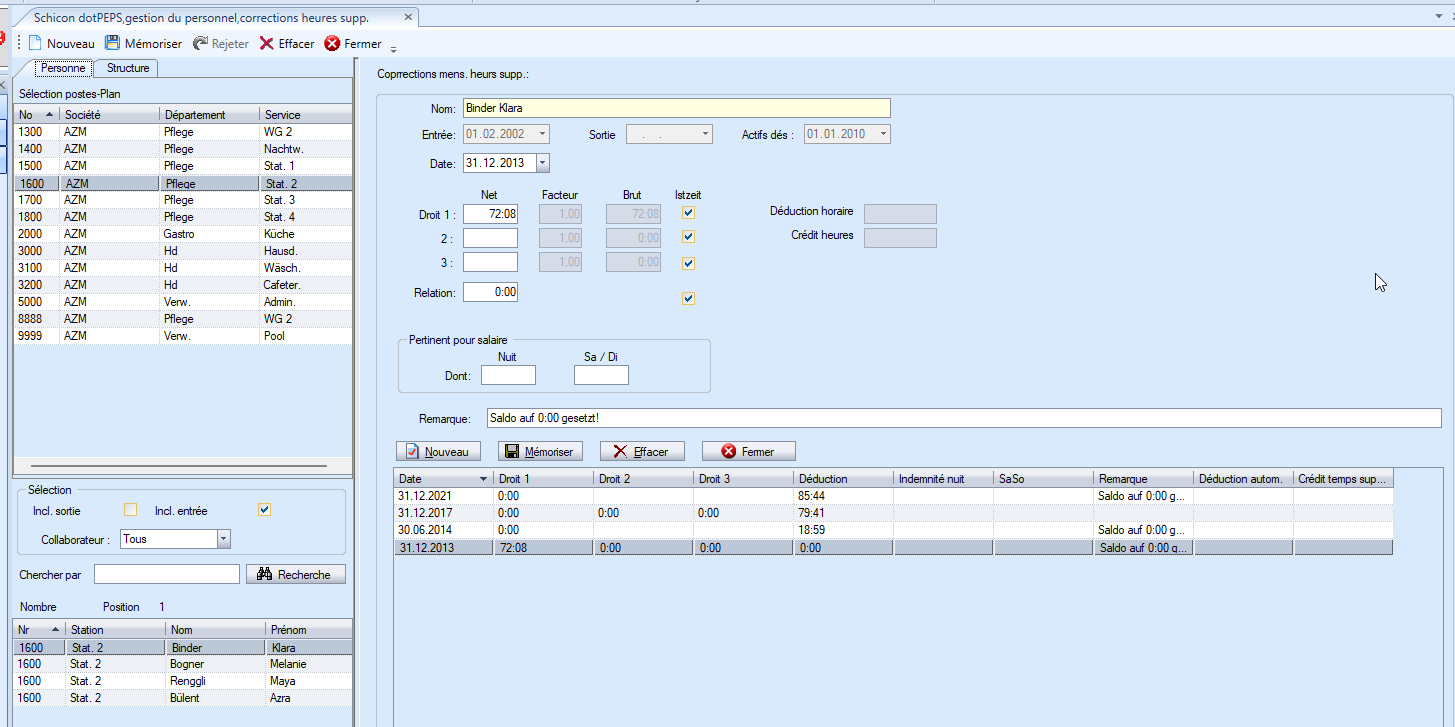This screenshot has height=727, width=1455.
Task: Click the Chercher par search input field
Action: pos(167,574)
